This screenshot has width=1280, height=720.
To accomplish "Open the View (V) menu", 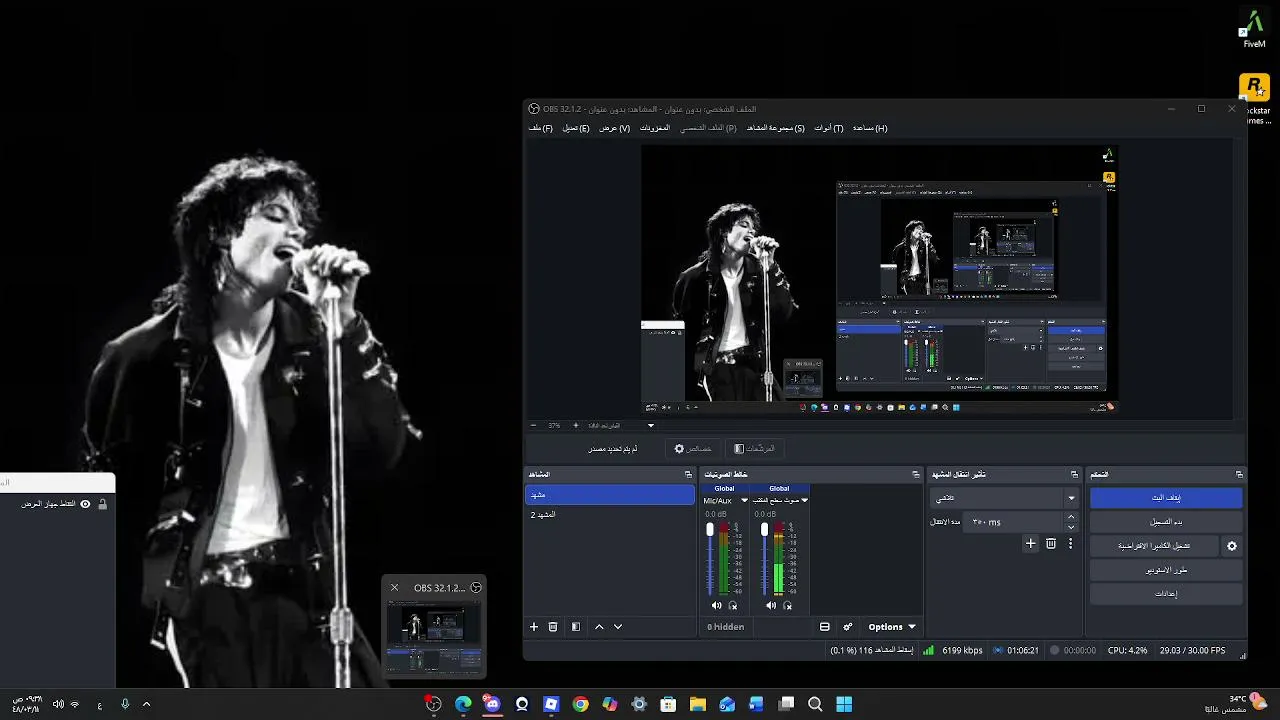I will coord(615,128).
